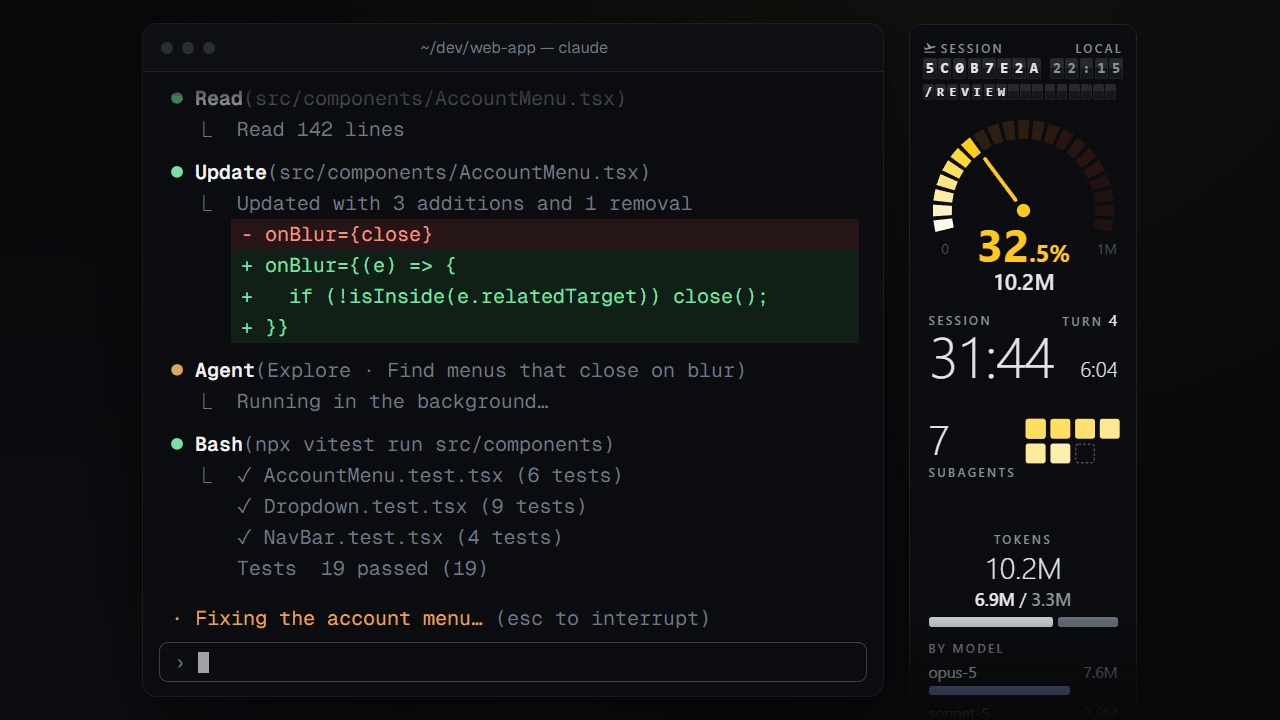Click the Update(src/components/AccountMenu.tsx) line
Image resolution: width=1280 pixels, height=720 pixels.
[x=422, y=172]
